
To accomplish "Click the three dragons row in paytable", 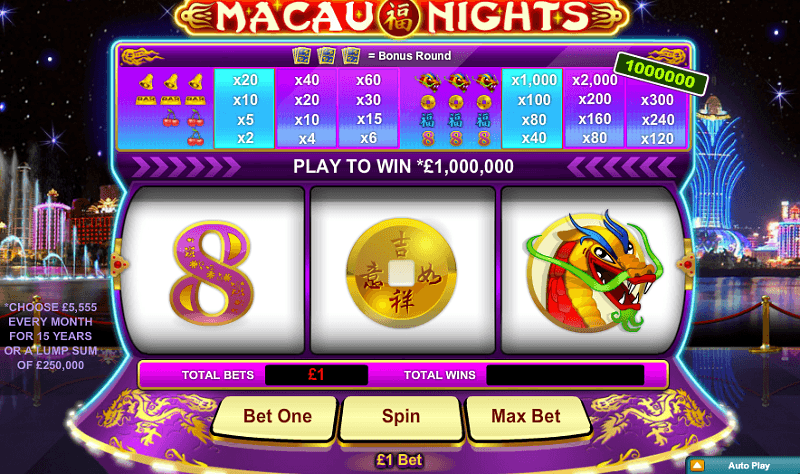I will pyautogui.click(x=457, y=81).
